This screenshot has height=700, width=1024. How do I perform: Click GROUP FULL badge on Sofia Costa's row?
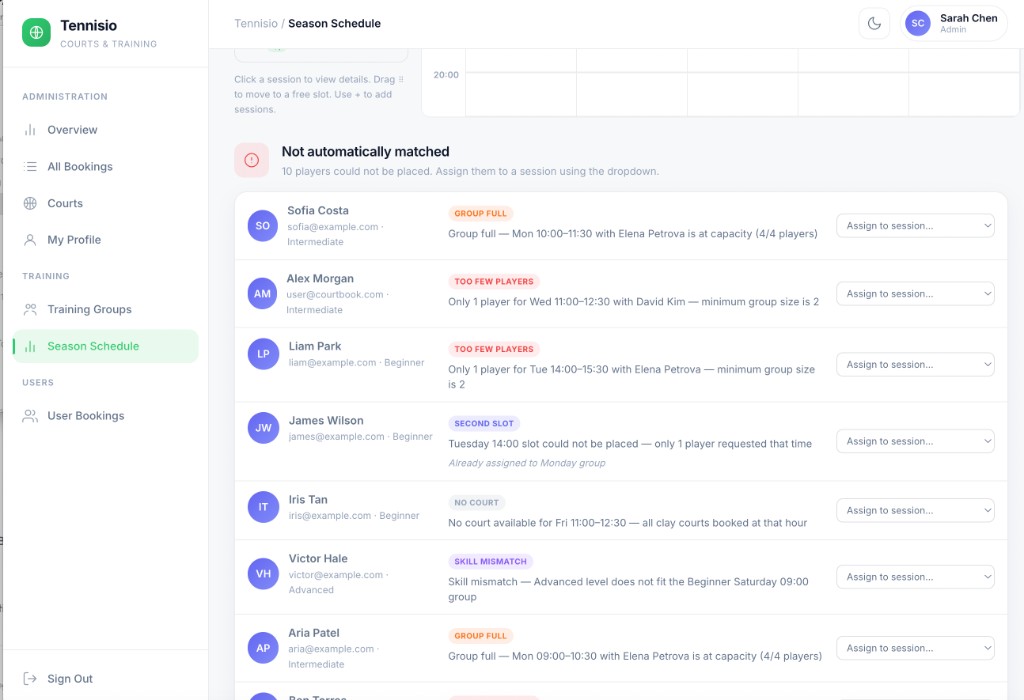click(x=481, y=214)
